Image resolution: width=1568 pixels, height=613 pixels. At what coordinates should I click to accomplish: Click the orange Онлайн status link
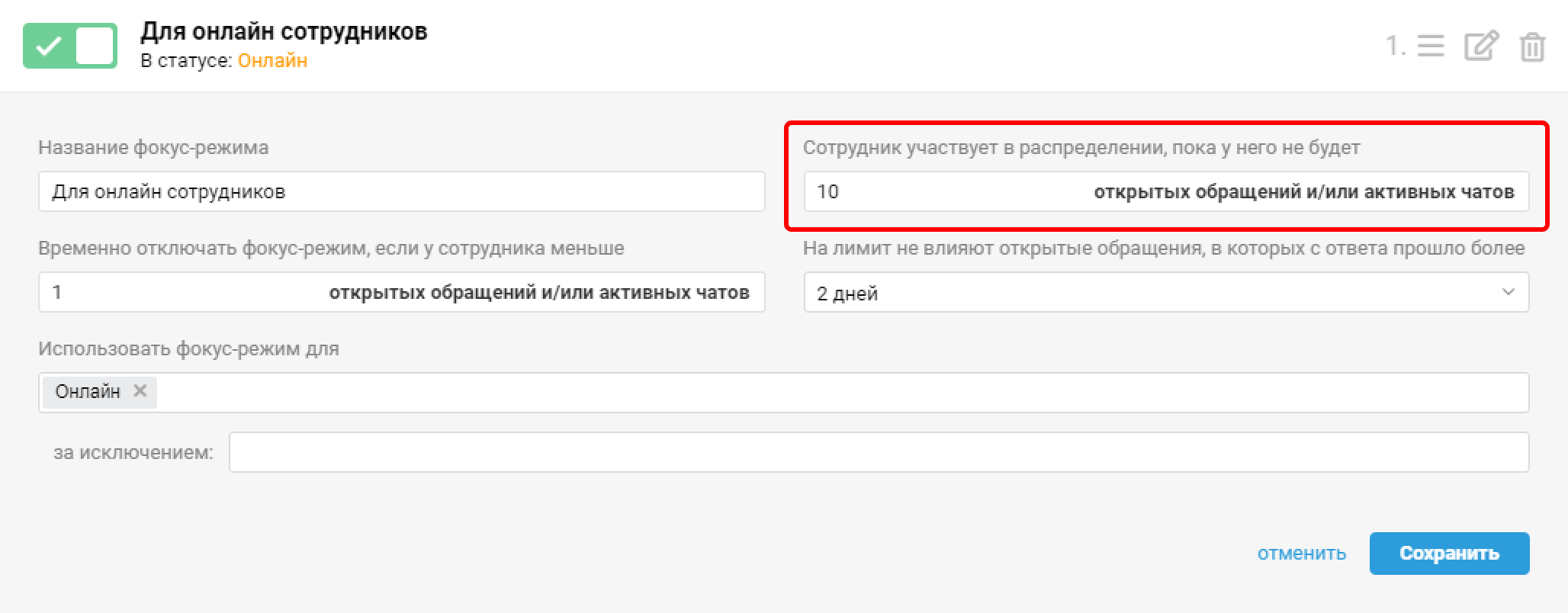(x=272, y=61)
